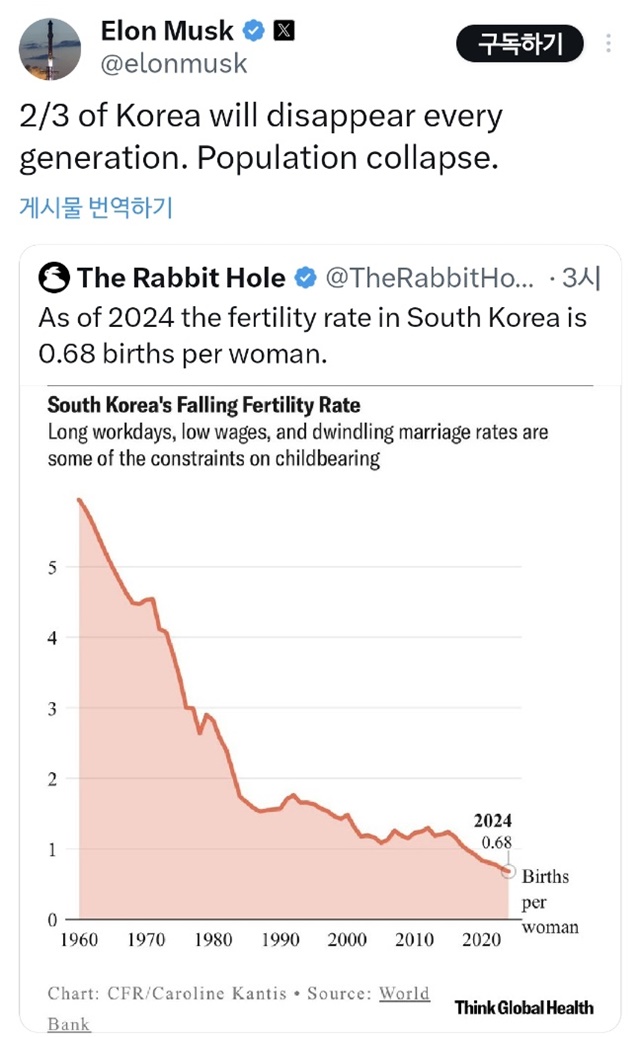This screenshot has height=1037, width=640.
Task: Open The Rabbit Hole account name
Action: click(181, 277)
